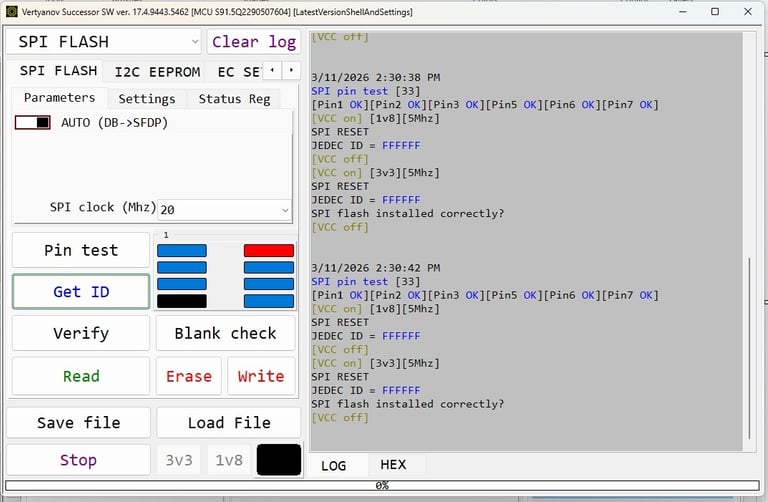Select the 3v3 voltage button
This screenshot has height=502, width=768.
(179, 460)
